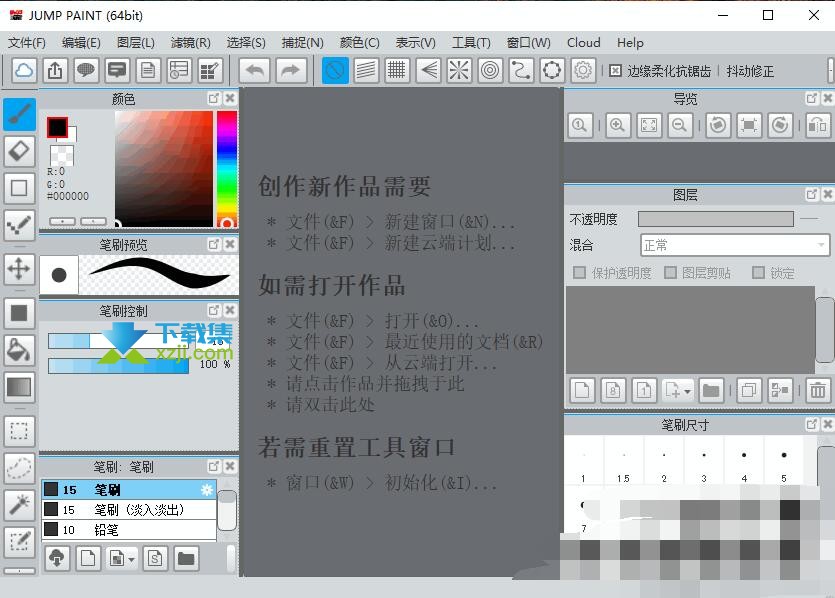835x598 pixels.
Task: Open the Filter menu
Action: [x=191, y=43]
